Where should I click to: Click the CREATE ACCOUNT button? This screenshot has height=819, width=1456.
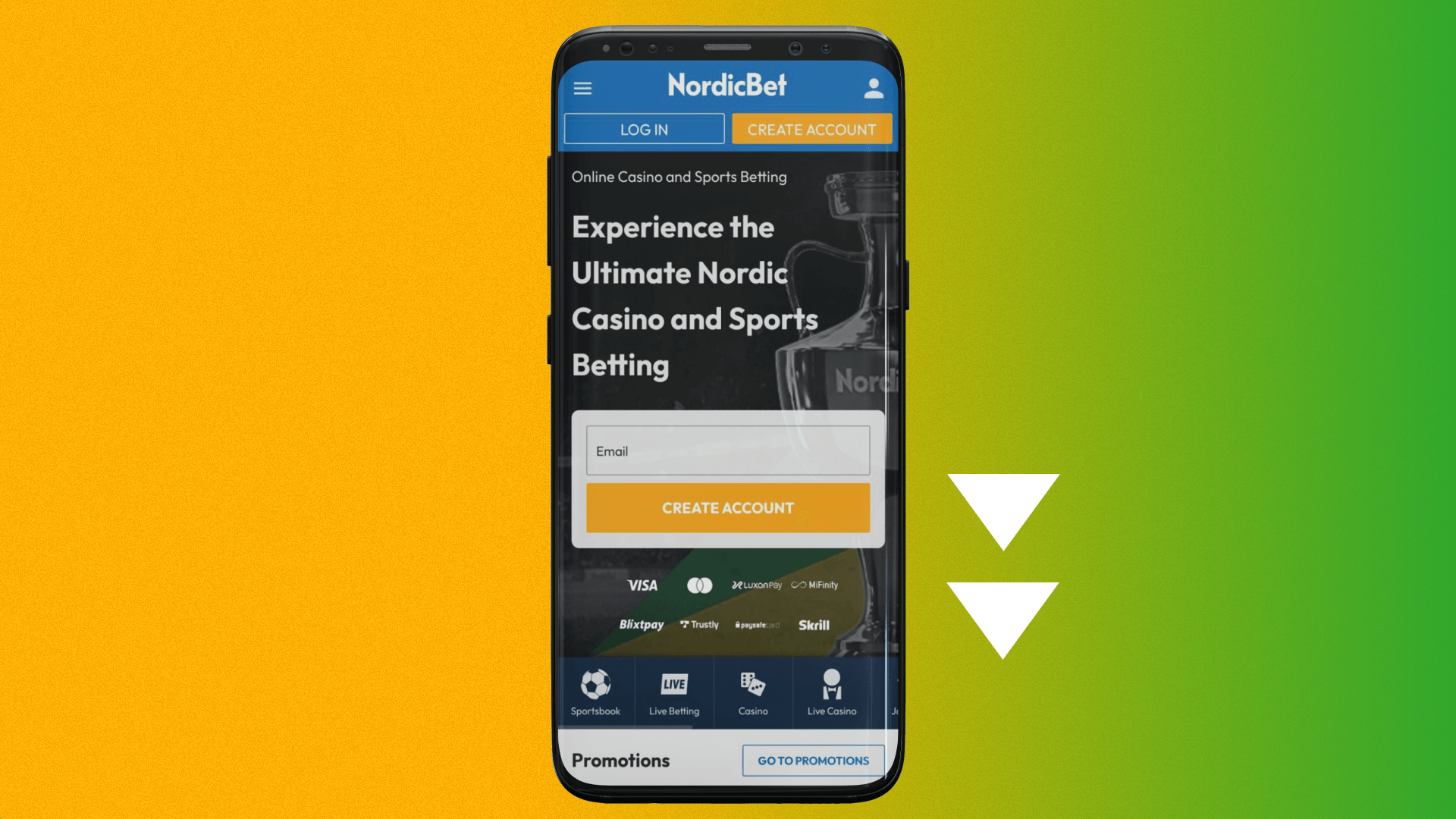pos(812,128)
